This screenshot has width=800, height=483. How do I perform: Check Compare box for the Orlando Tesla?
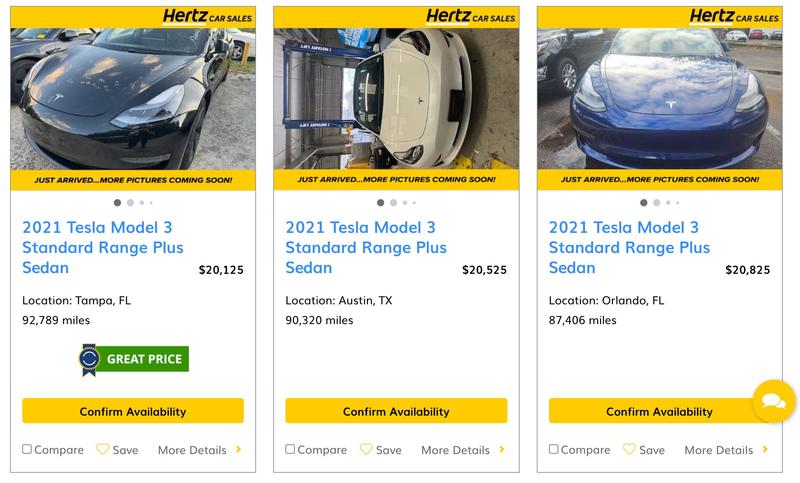[553, 450]
